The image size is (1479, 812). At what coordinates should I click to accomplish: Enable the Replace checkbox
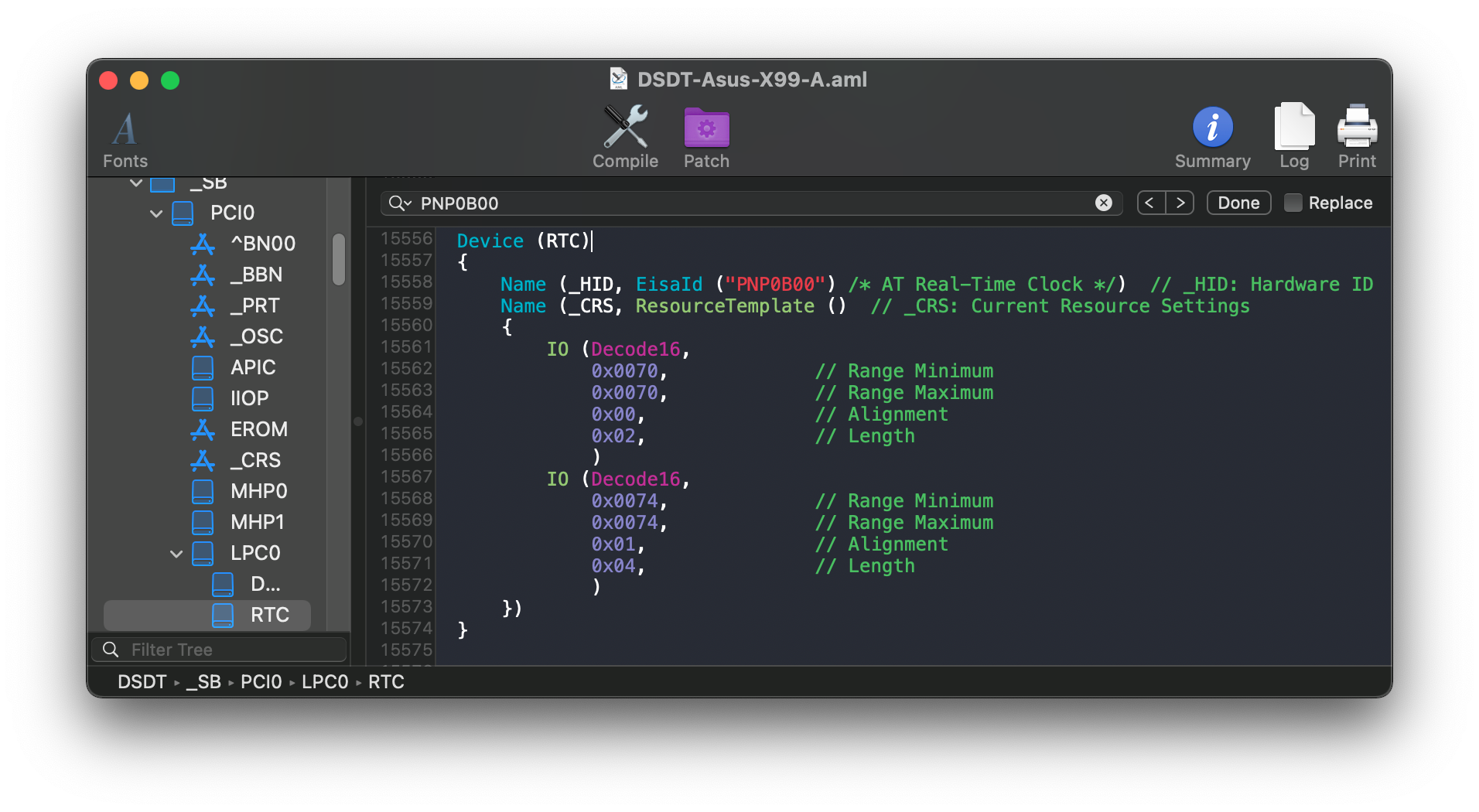point(1293,203)
